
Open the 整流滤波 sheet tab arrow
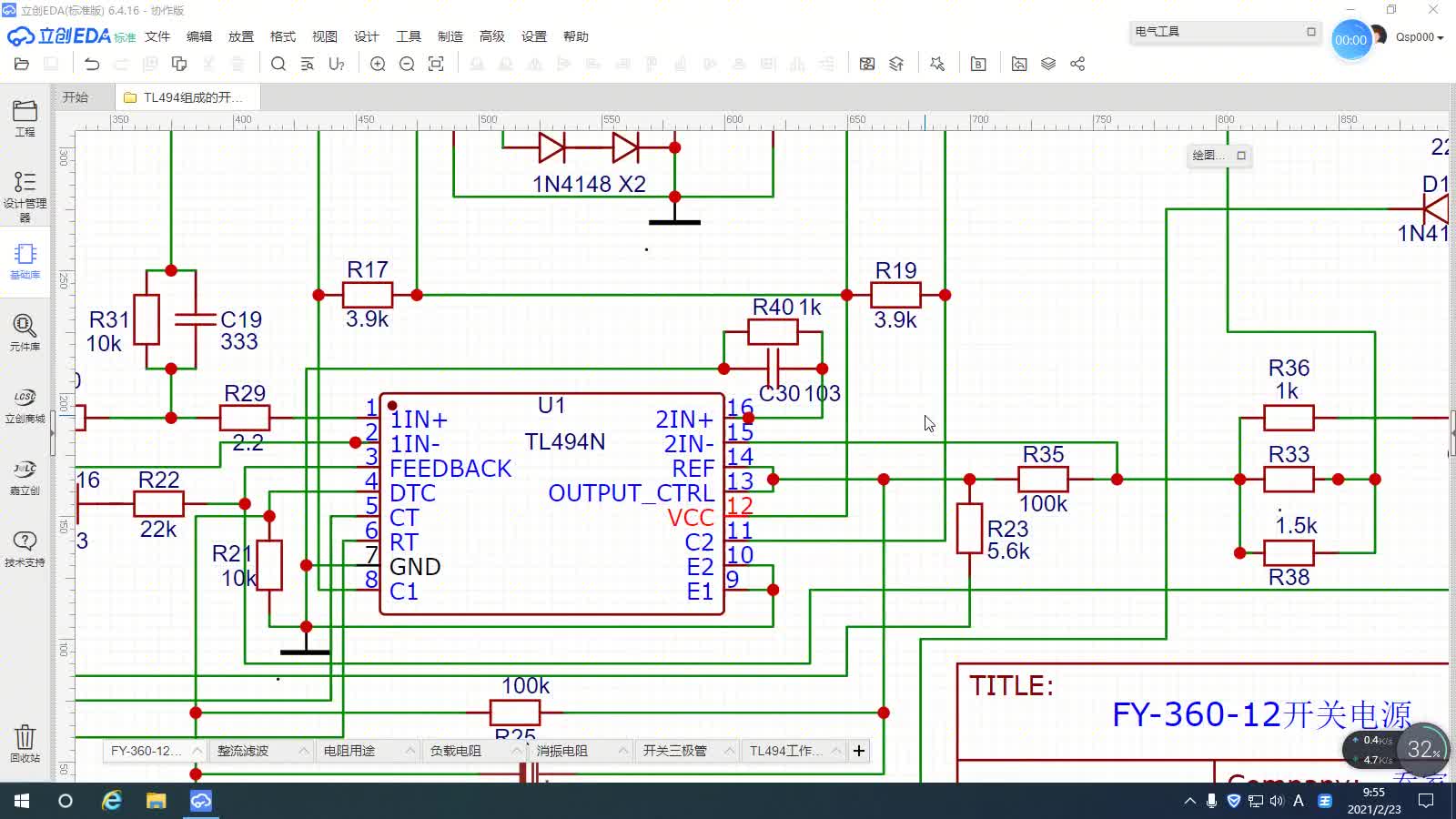(304, 751)
